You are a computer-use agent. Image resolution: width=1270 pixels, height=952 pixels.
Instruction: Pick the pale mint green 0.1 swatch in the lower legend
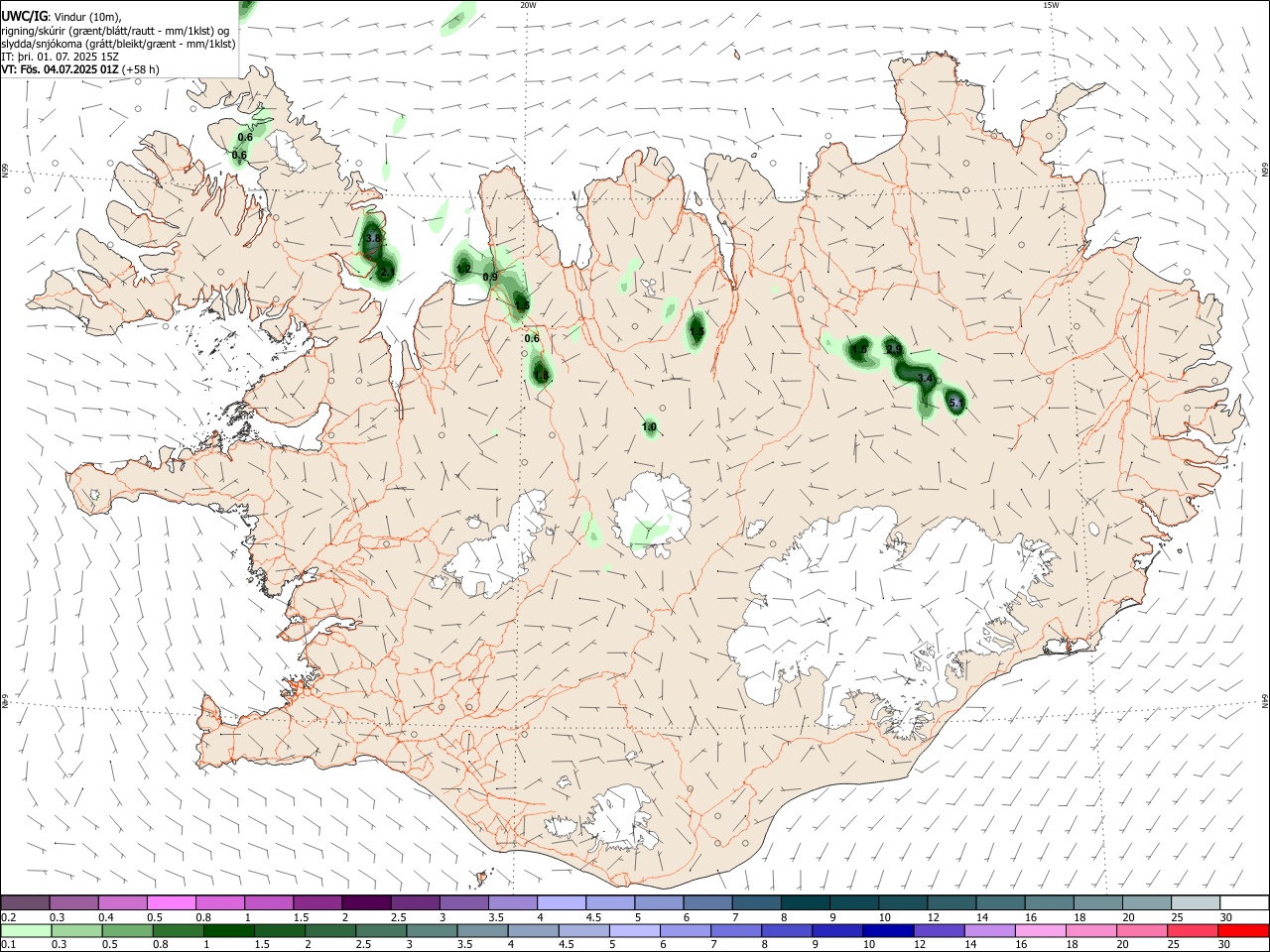pyautogui.click(x=26, y=930)
